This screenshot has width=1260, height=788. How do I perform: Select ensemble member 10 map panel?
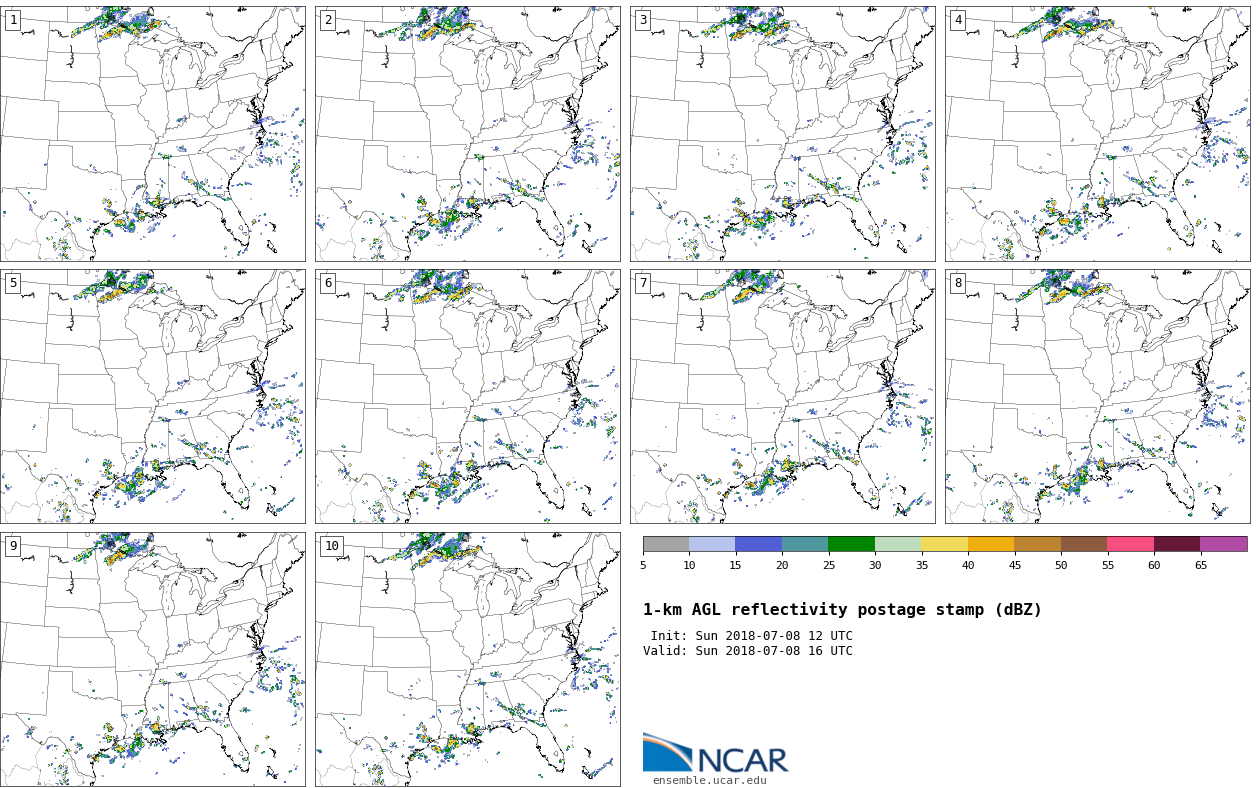pos(467,659)
